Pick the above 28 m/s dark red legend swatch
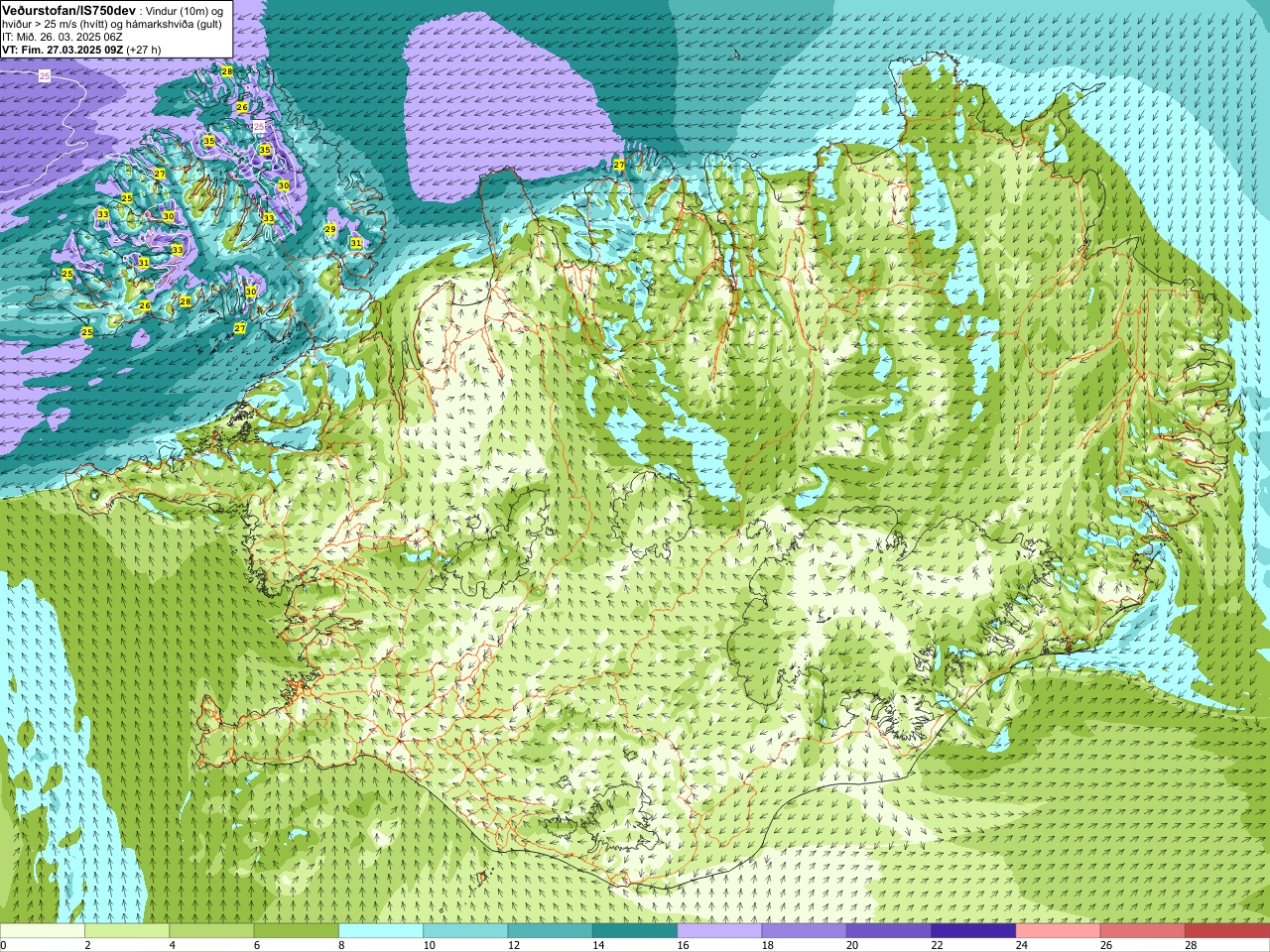 coord(1227,931)
